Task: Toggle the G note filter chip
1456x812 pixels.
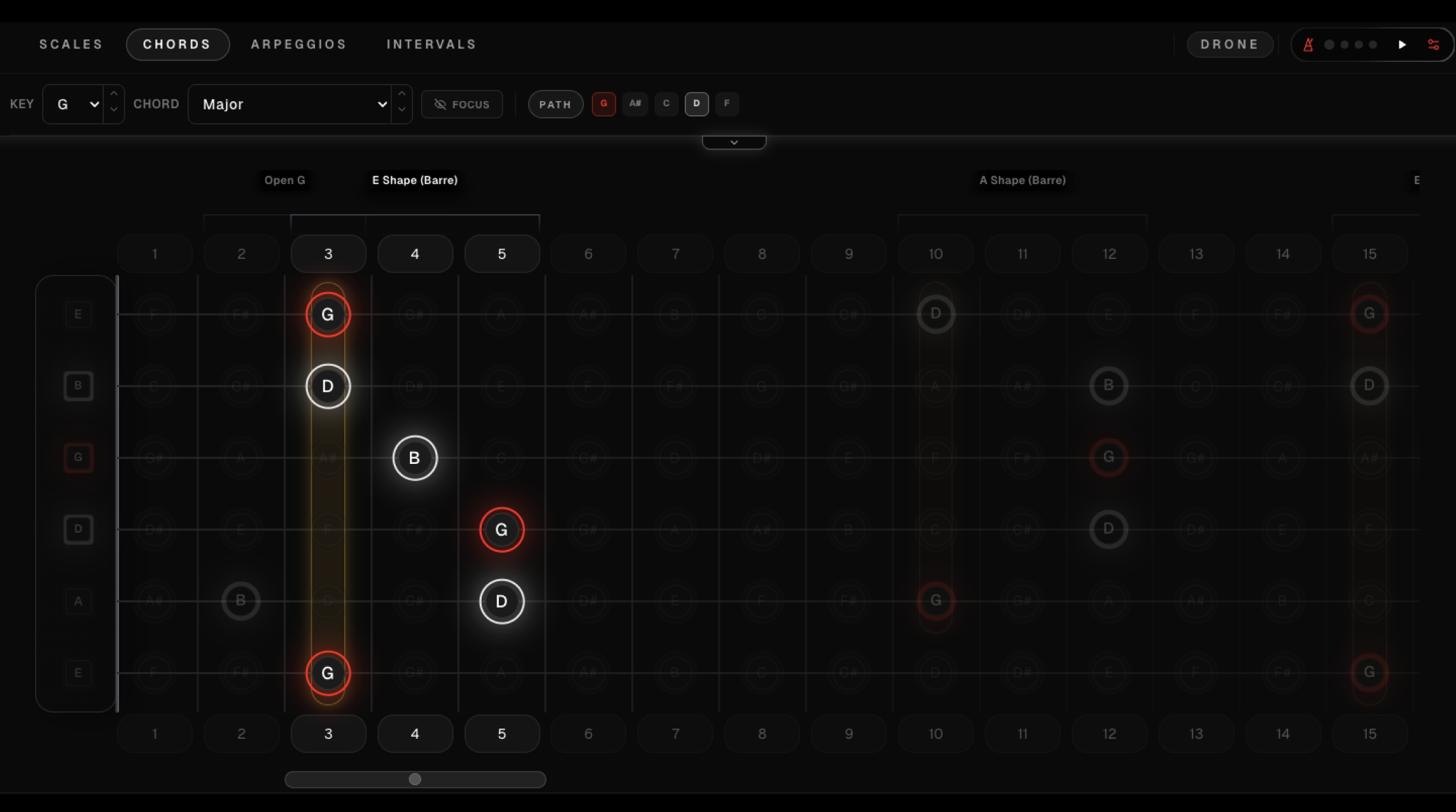Action: tap(603, 104)
